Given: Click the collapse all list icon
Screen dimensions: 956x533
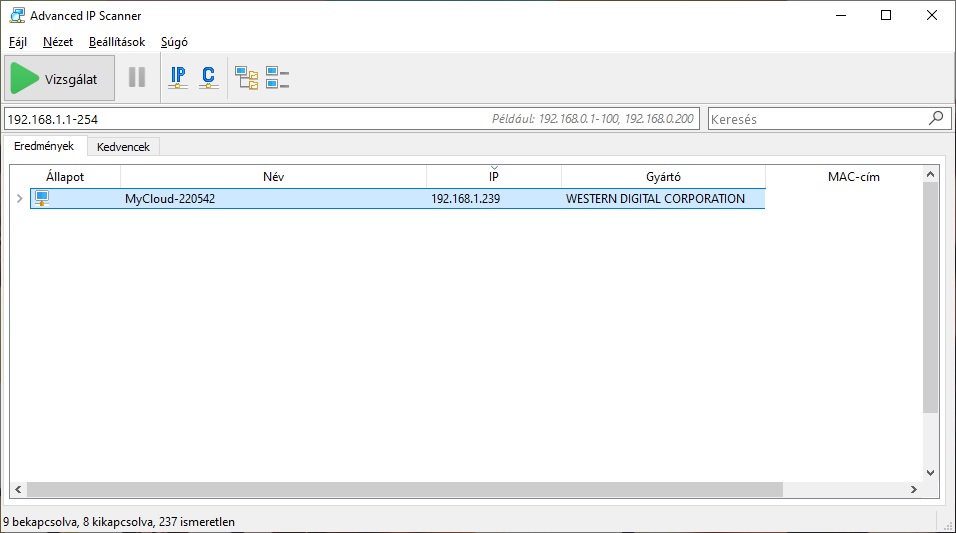Looking at the screenshot, I should coord(277,78).
